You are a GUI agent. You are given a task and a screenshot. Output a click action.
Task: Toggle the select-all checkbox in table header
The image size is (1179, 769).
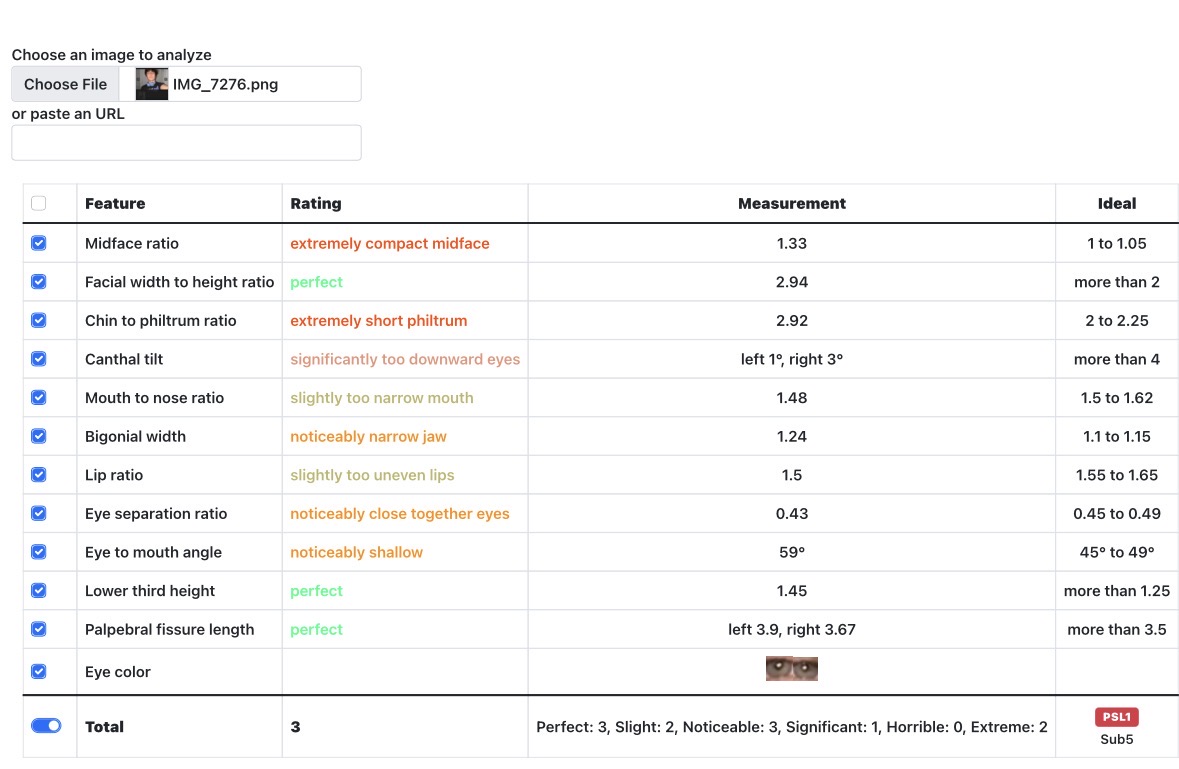pyautogui.click(x=39, y=203)
